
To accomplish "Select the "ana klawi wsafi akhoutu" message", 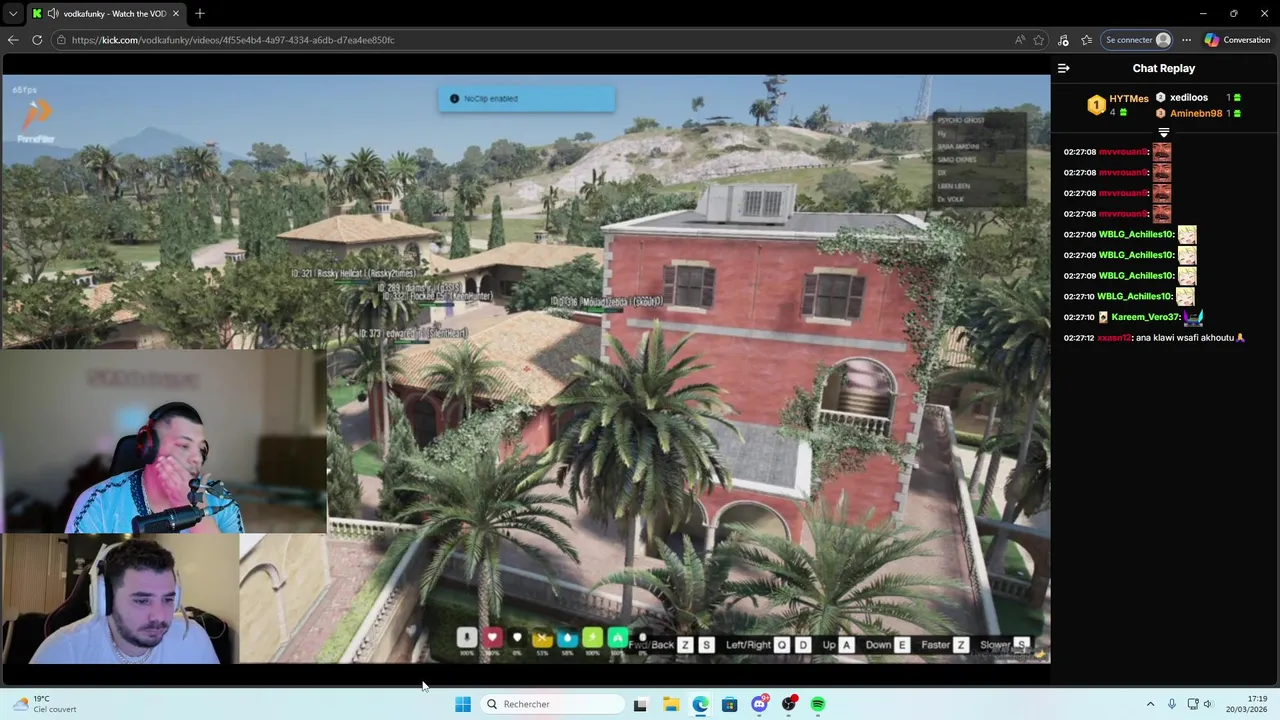I will coord(1185,338).
